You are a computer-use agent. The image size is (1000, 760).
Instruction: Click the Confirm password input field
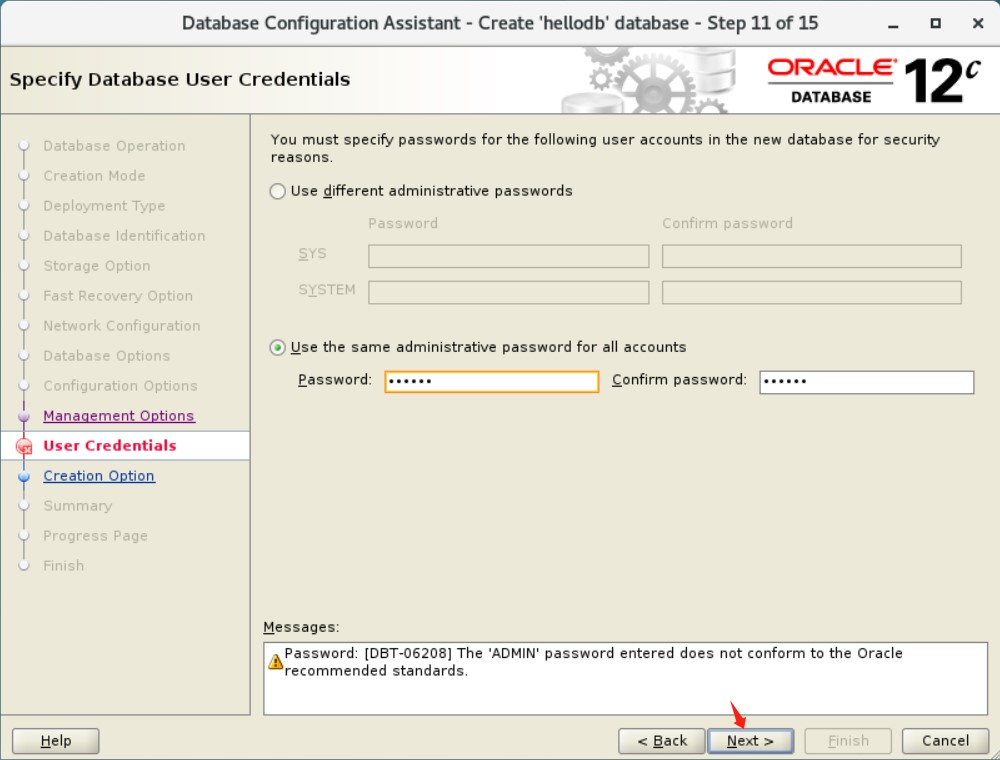pos(867,382)
